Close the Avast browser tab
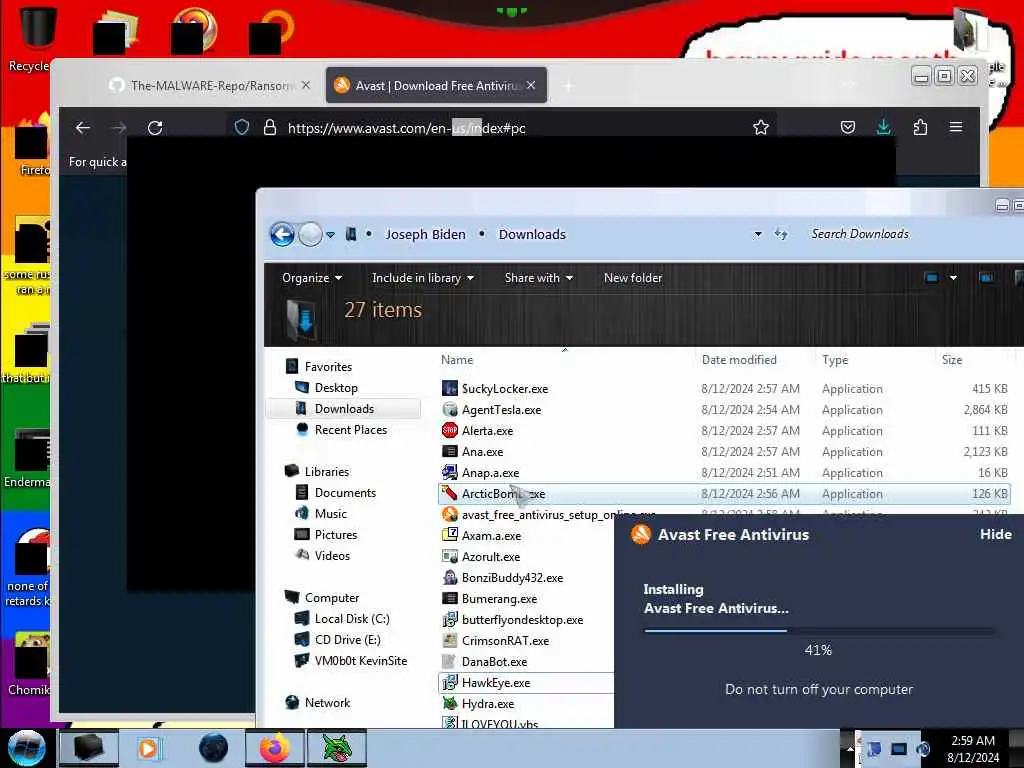The width and height of the screenshot is (1024, 768). (x=531, y=86)
